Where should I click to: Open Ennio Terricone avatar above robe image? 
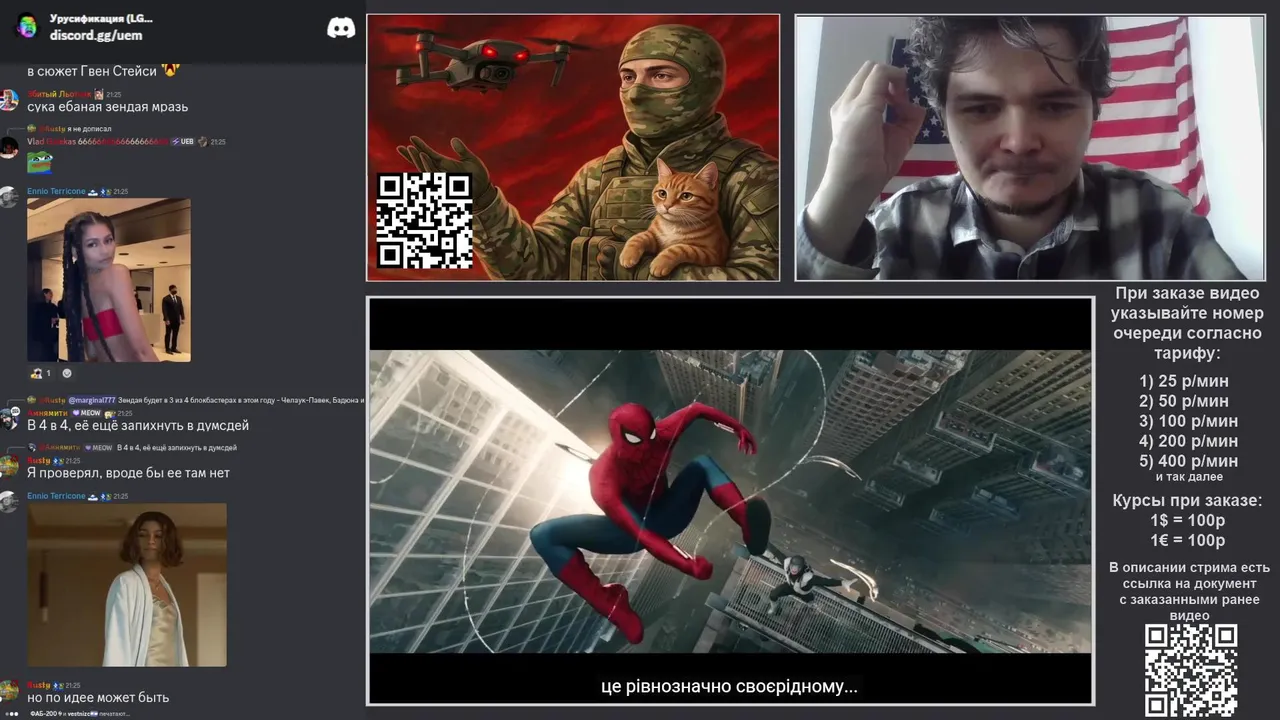pos(9,501)
